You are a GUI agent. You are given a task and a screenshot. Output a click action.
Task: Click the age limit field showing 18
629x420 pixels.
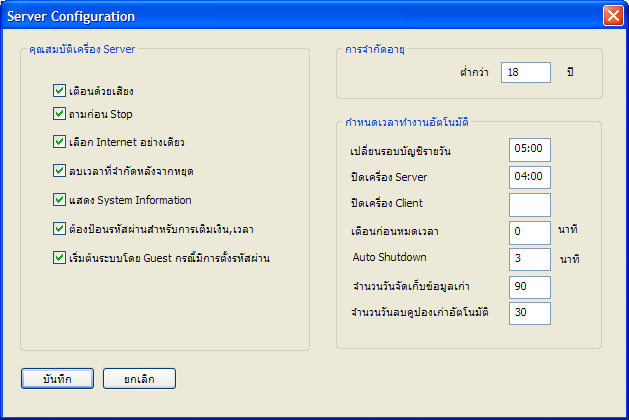pyautogui.click(x=526, y=73)
